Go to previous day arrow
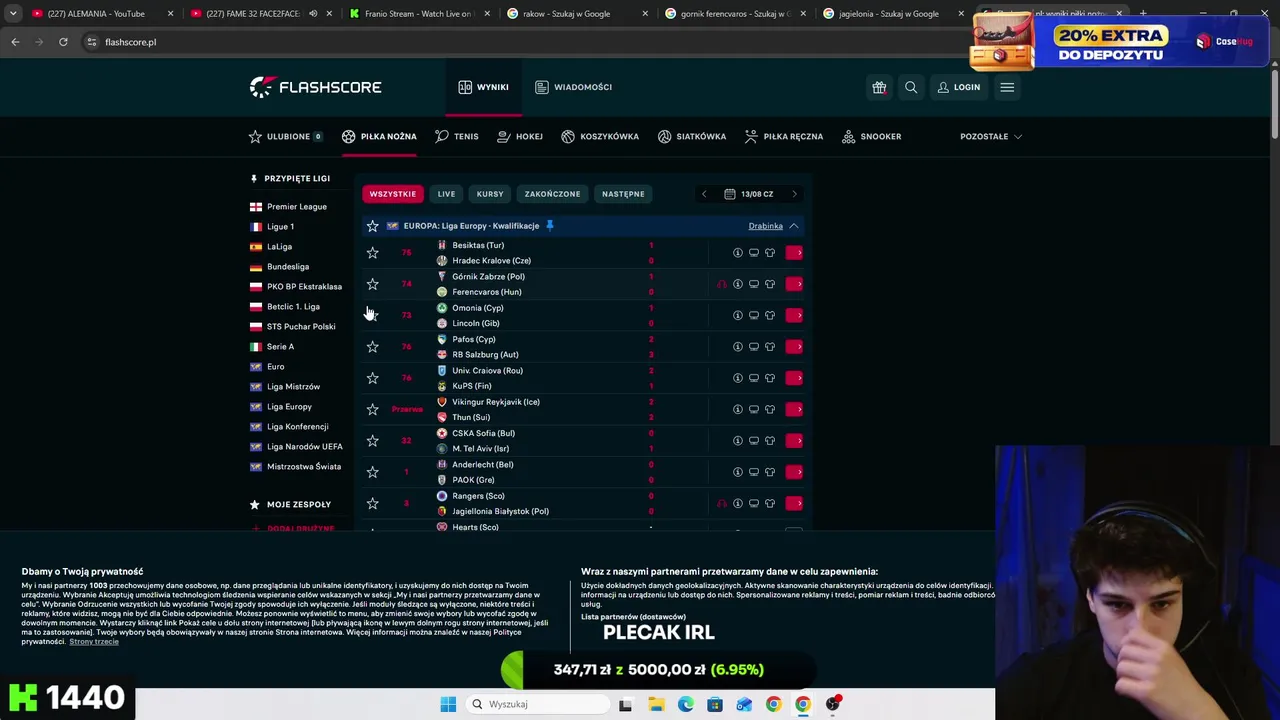The height and width of the screenshot is (720, 1280). 704,194
